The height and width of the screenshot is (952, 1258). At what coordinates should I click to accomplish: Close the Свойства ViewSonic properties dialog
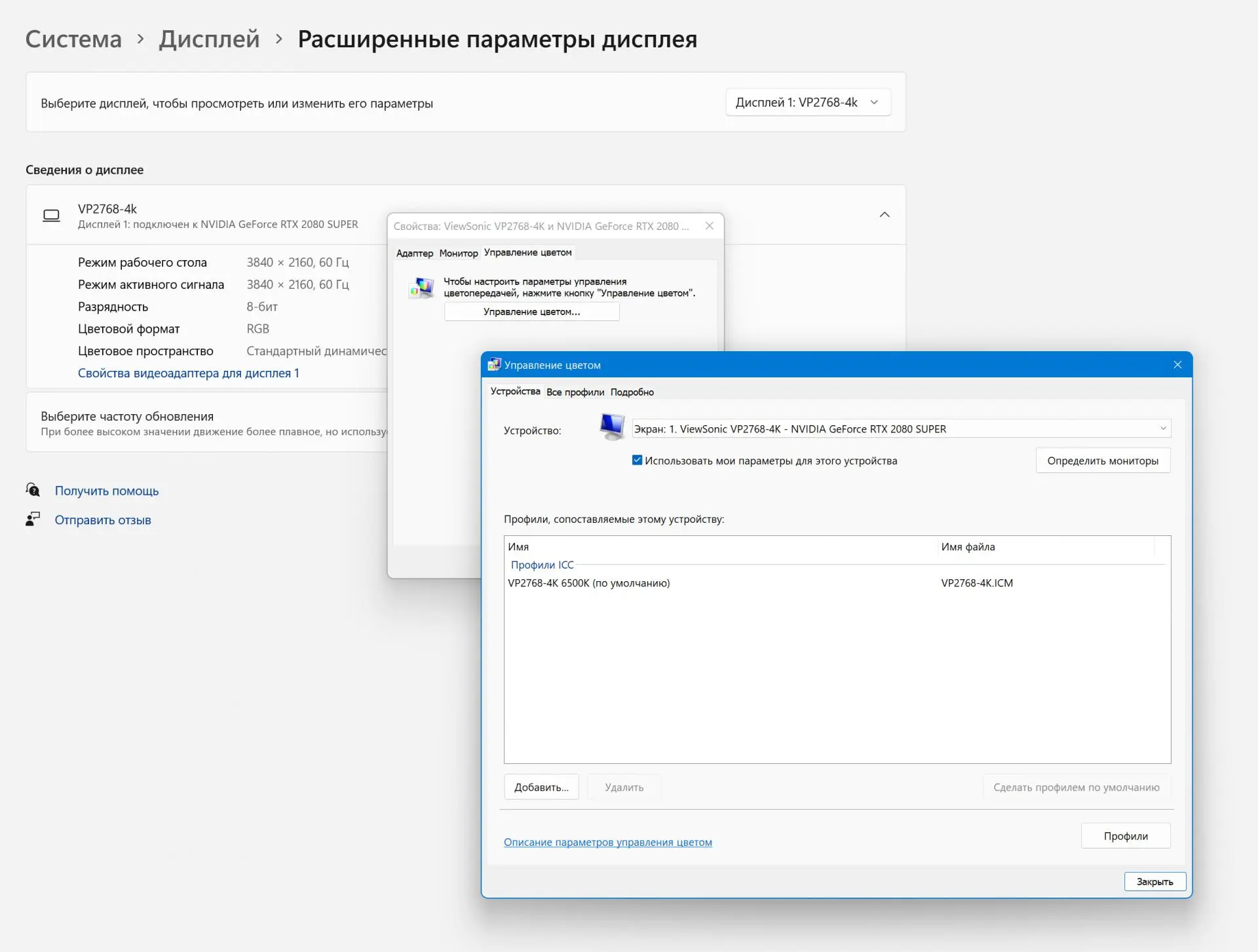click(x=710, y=226)
